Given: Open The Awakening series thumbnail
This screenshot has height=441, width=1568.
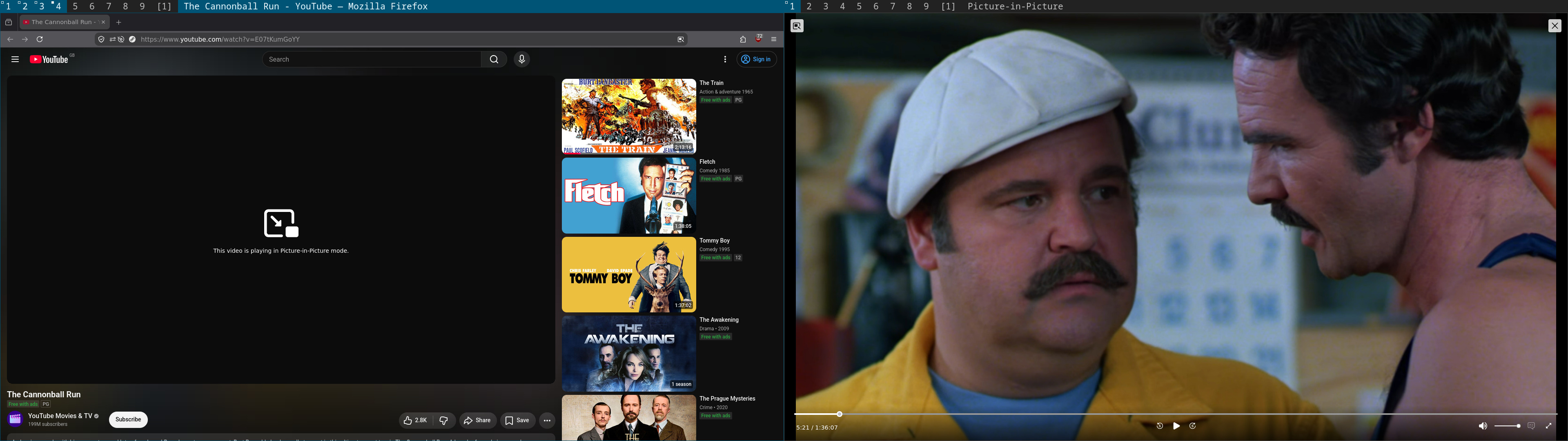Looking at the screenshot, I should click(x=629, y=354).
